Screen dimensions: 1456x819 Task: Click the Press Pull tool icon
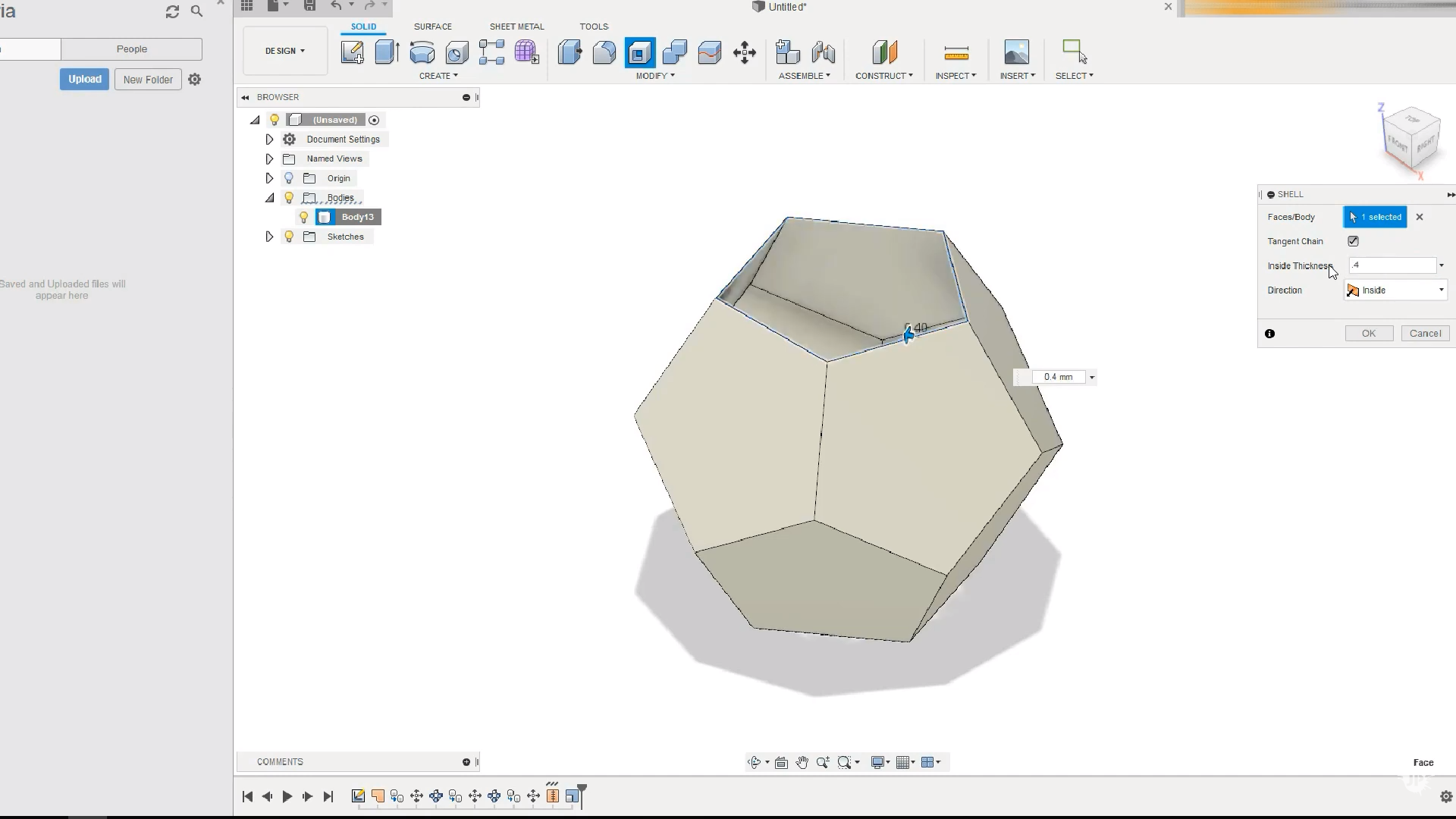click(x=570, y=52)
